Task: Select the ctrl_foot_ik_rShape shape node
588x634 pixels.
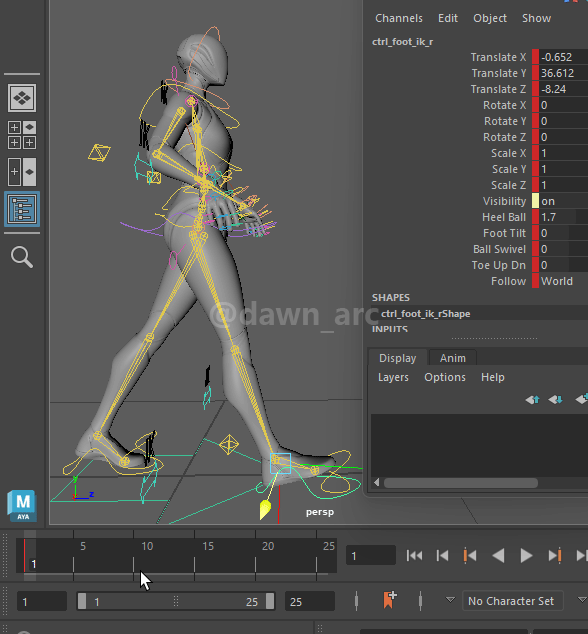Action: click(x=425, y=314)
